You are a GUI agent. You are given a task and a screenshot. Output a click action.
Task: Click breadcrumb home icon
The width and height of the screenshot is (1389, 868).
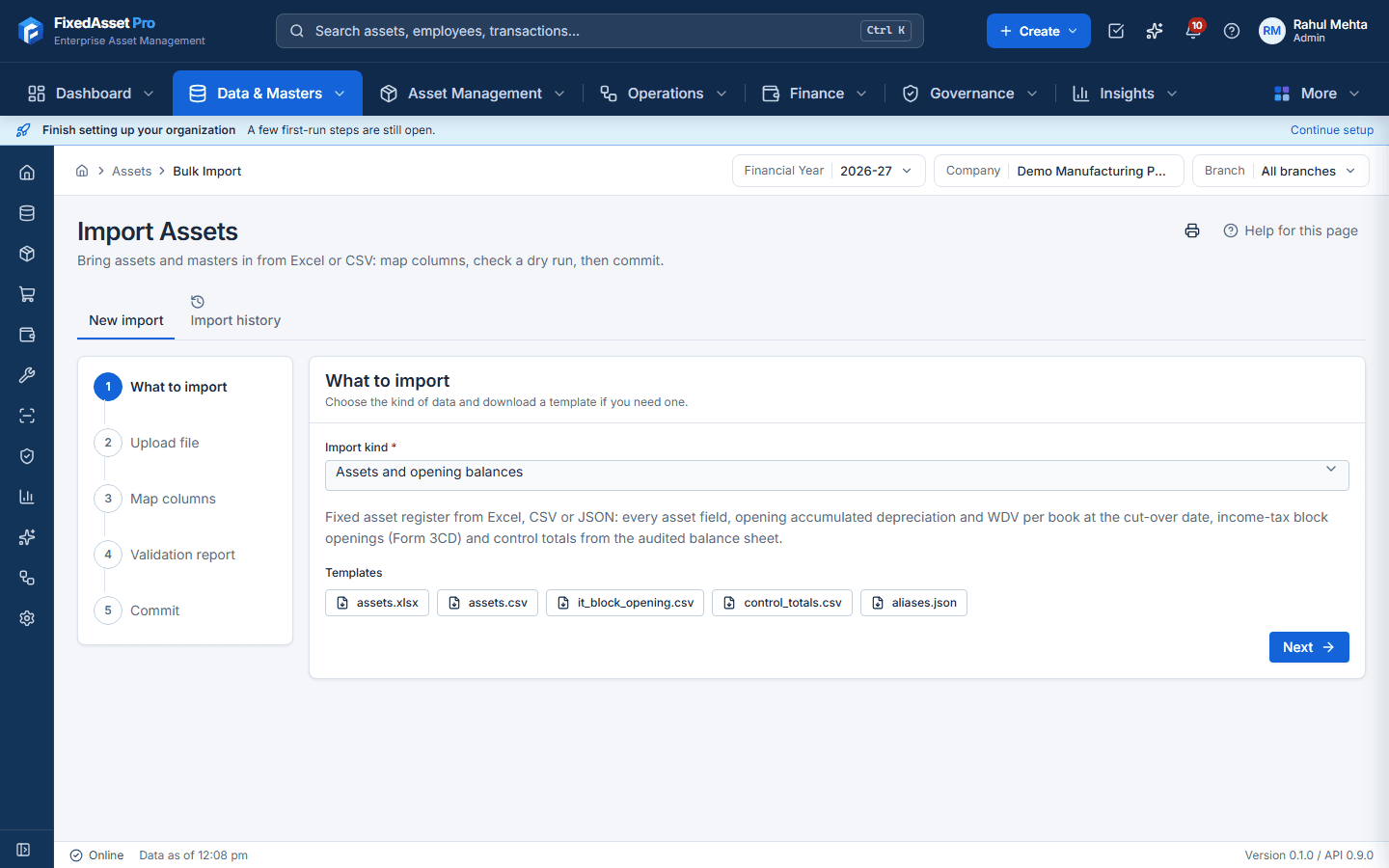point(82,171)
